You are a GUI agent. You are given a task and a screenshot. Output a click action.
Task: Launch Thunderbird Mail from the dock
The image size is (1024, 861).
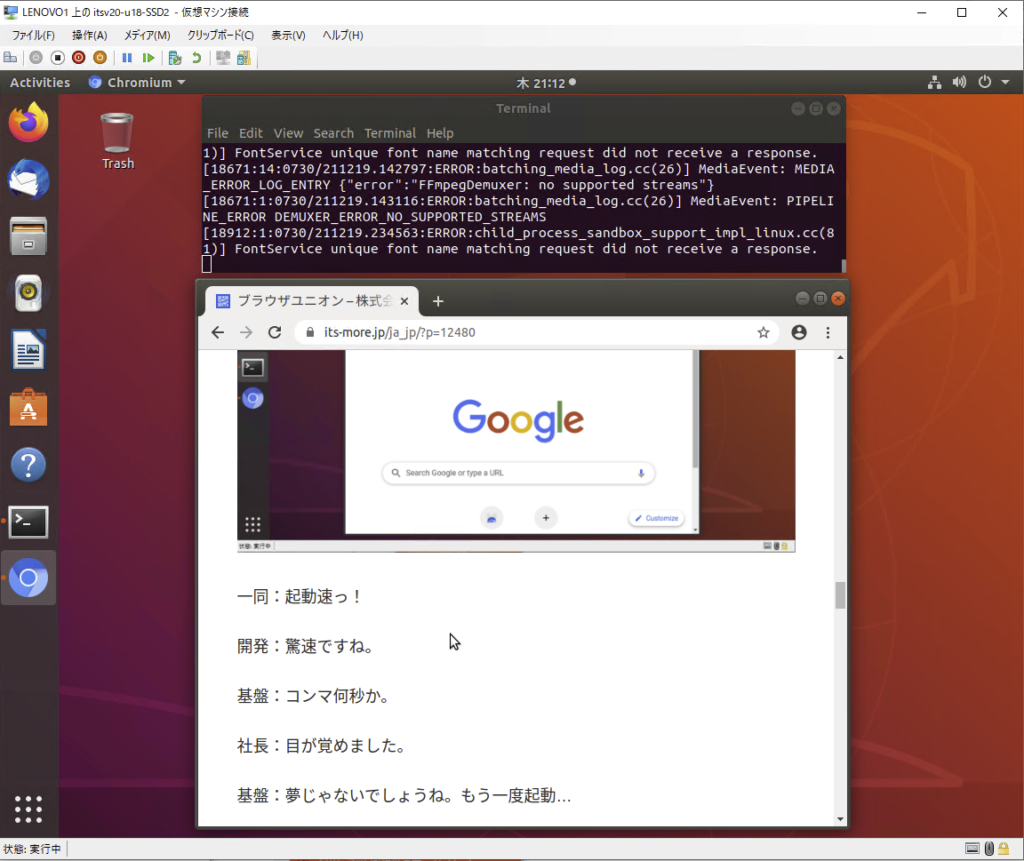click(x=29, y=180)
